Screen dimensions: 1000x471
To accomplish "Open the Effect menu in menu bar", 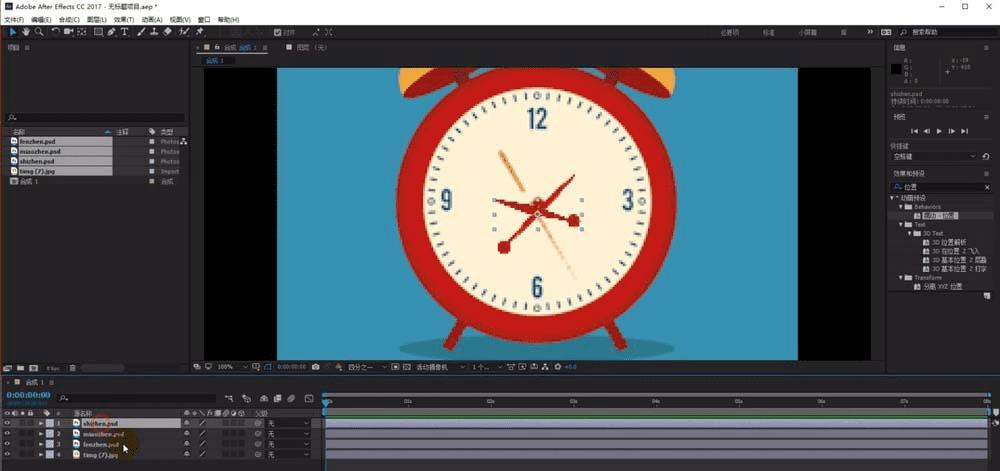I will click(x=124, y=20).
